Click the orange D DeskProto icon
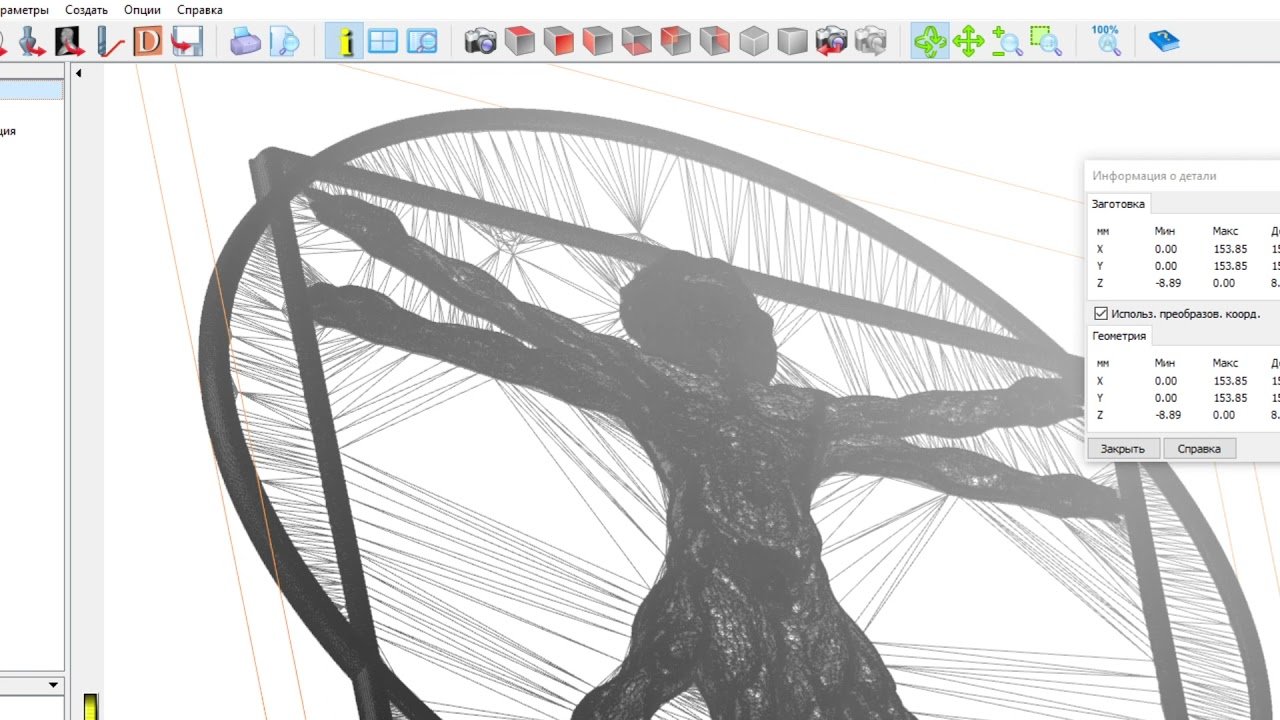This screenshot has width=1280, height=720. pyautogui.click(x=148, y=41)
